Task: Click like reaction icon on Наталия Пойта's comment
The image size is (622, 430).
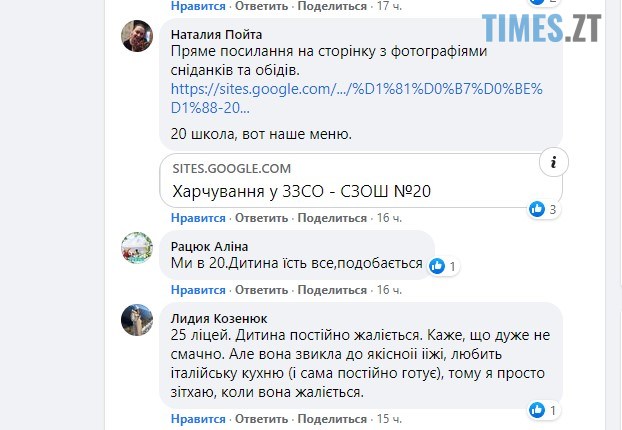Action: point(538,209)
